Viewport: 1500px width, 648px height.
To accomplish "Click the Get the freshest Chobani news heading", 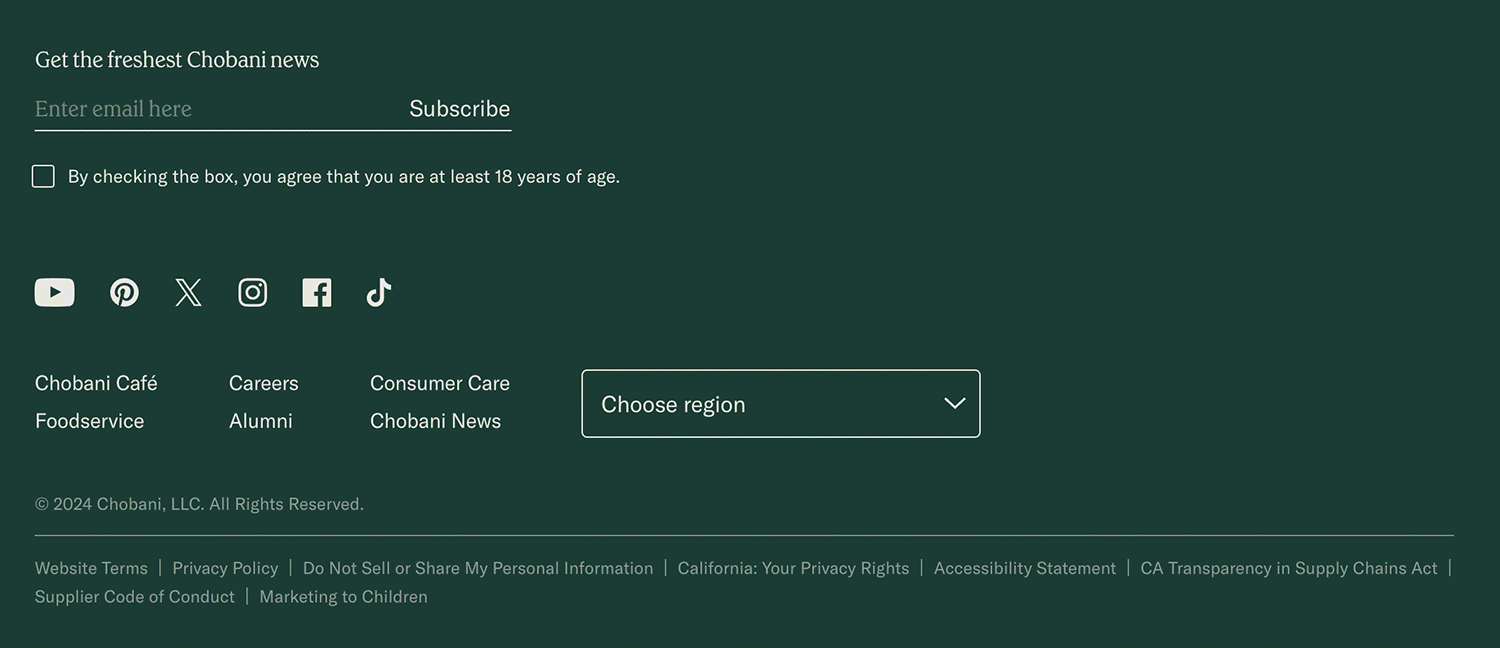I will pyautogui.click(x=177, y=60).
